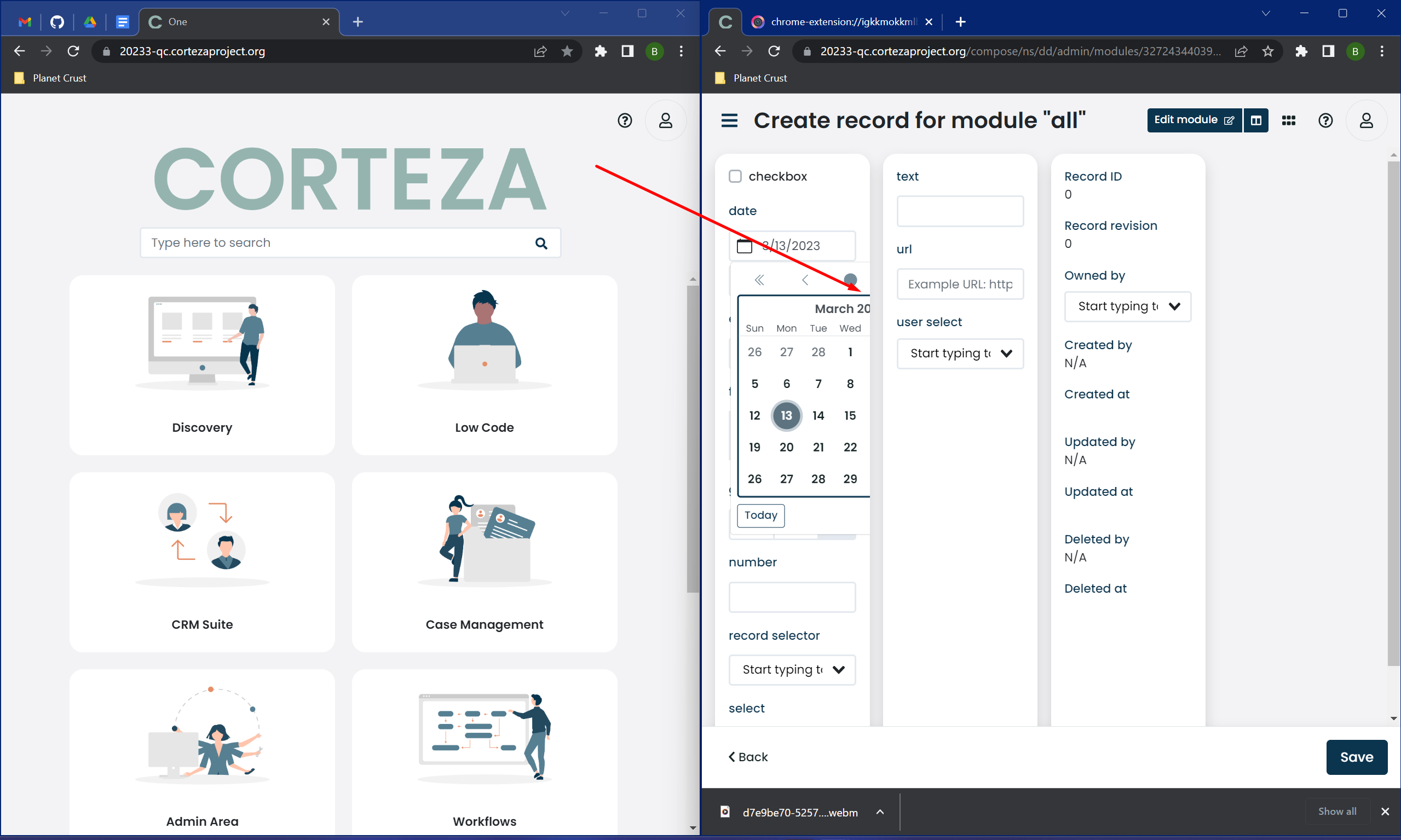Screen dimensions: 1401x840
Task: Toggle the checkbox field
Action: coord(735,177)
